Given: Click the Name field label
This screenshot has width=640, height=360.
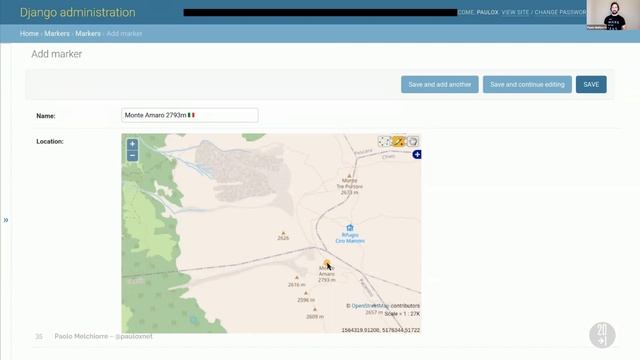Looking at the screenshot, I should (x=46, y=116).
